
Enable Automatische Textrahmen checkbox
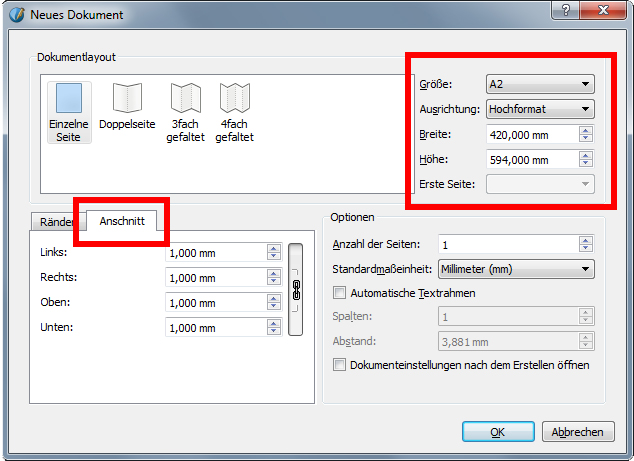point(339,293)
